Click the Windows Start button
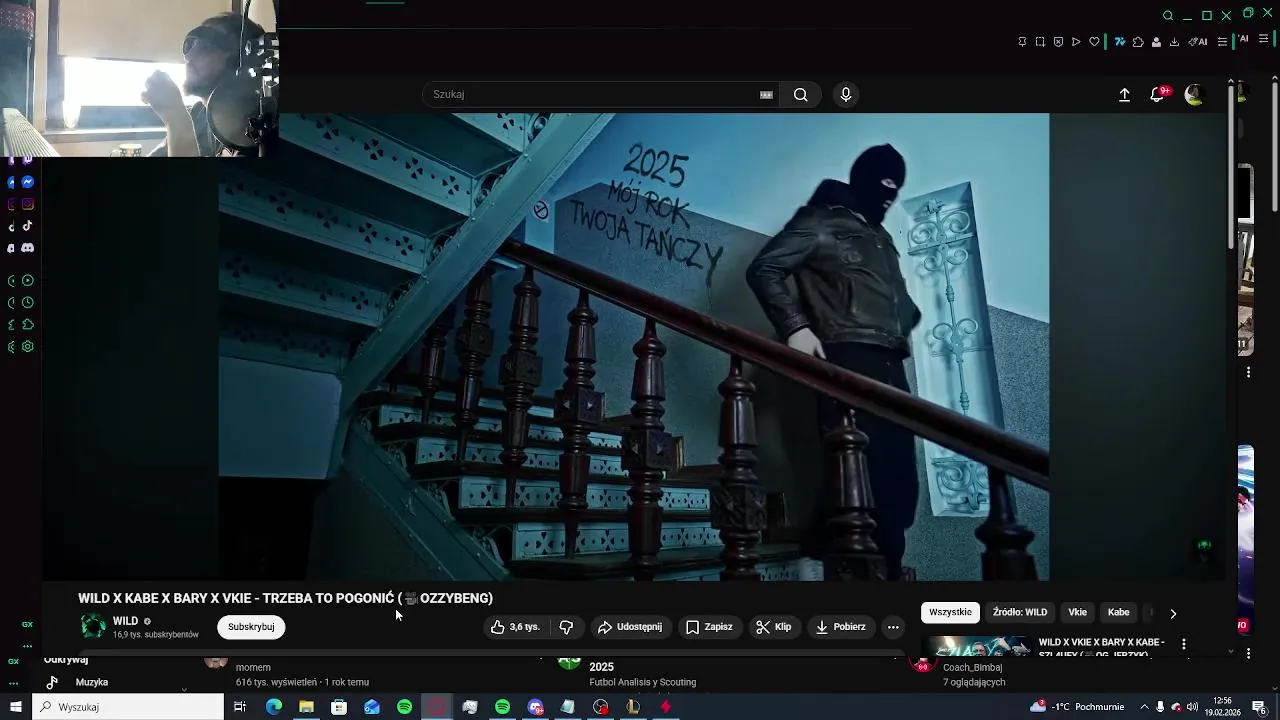 click(x=15, y=707)
